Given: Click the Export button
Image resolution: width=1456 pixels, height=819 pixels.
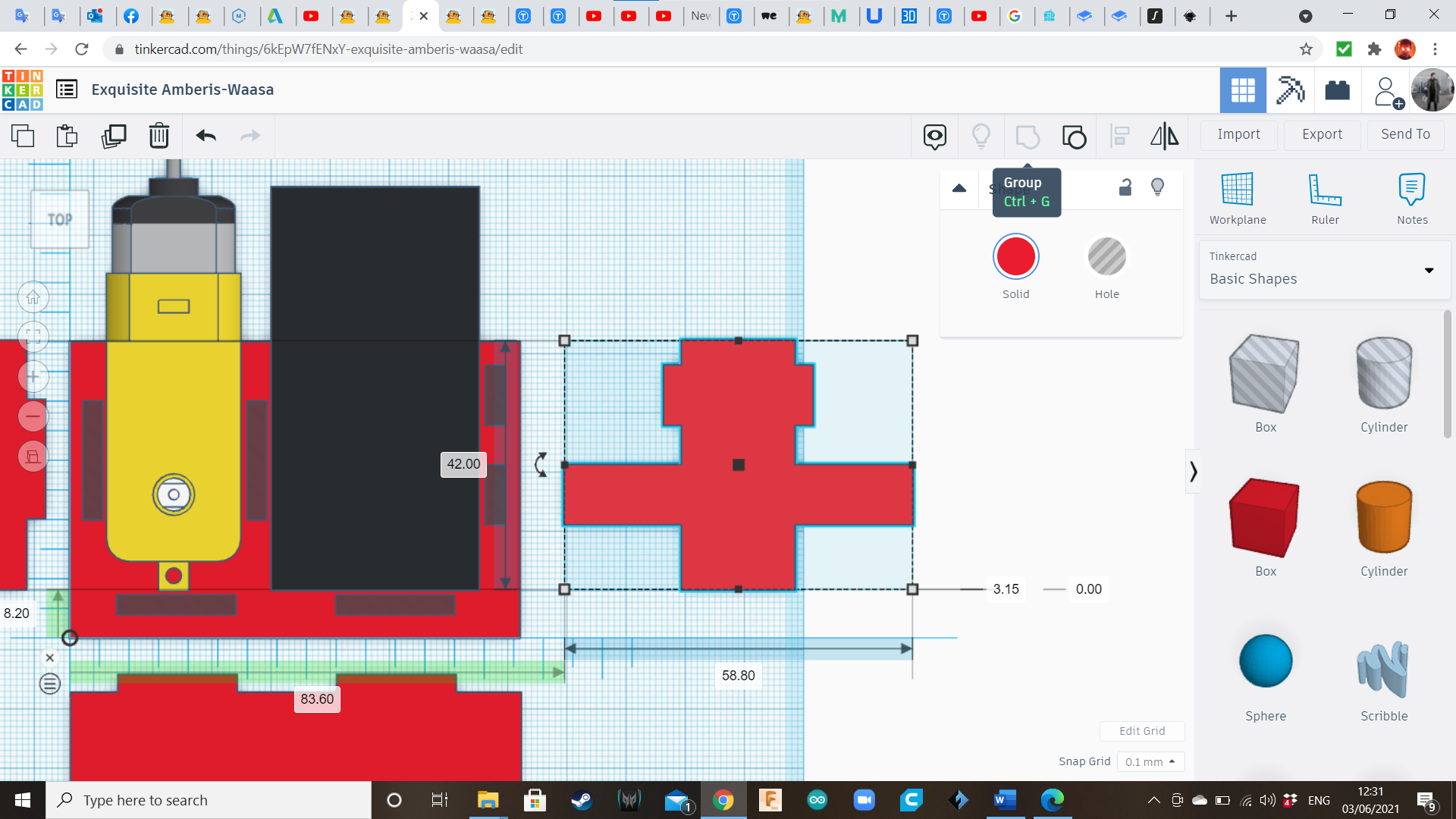Looking at the screenshot, I should (x=1322, y=134).
